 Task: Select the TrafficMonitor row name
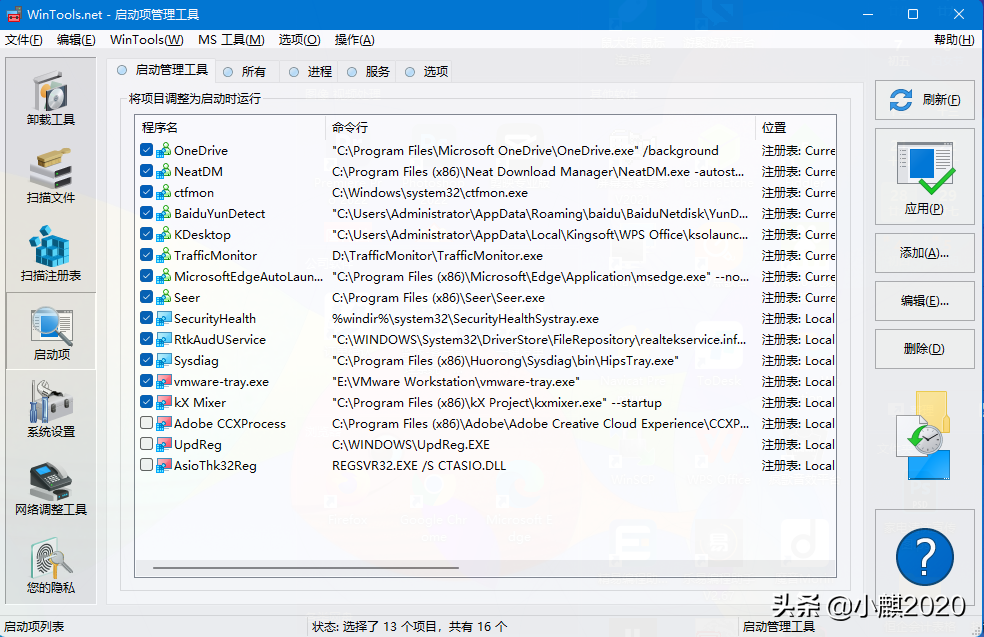coord(215,255)
